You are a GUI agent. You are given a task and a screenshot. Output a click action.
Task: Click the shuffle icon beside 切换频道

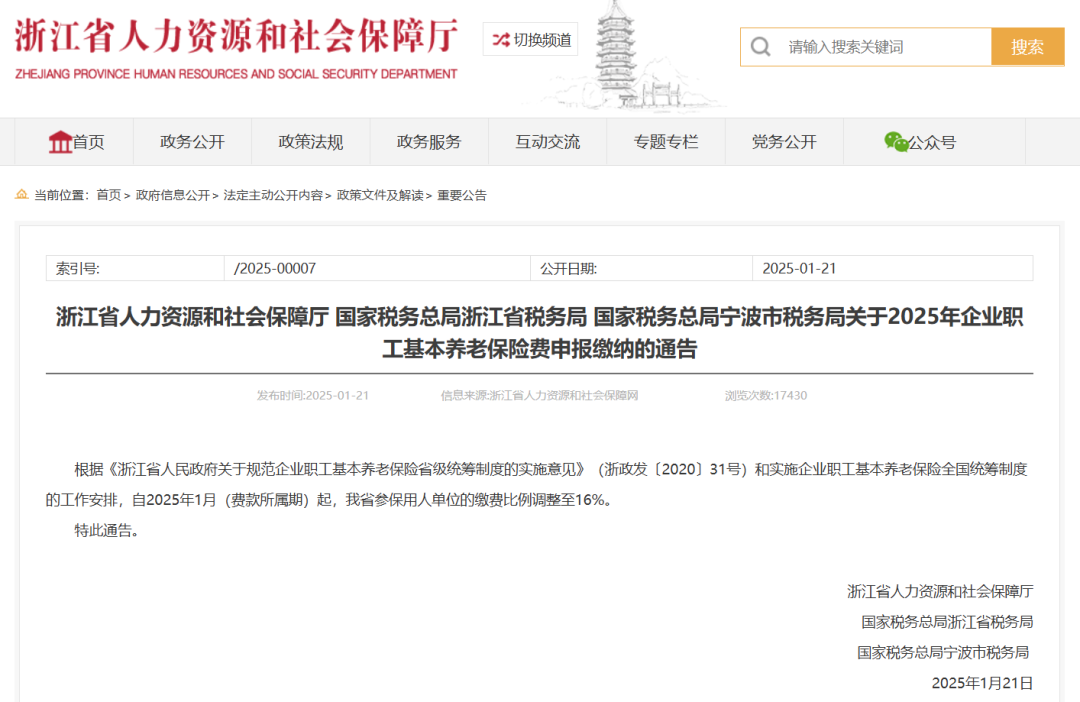(501, 40)
